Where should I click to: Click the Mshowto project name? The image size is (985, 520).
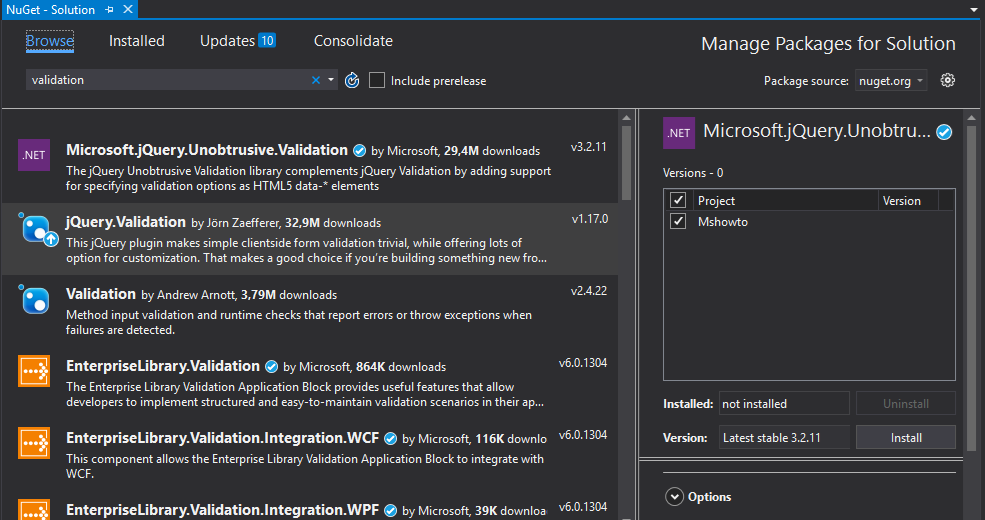click(x=722, y=222)
